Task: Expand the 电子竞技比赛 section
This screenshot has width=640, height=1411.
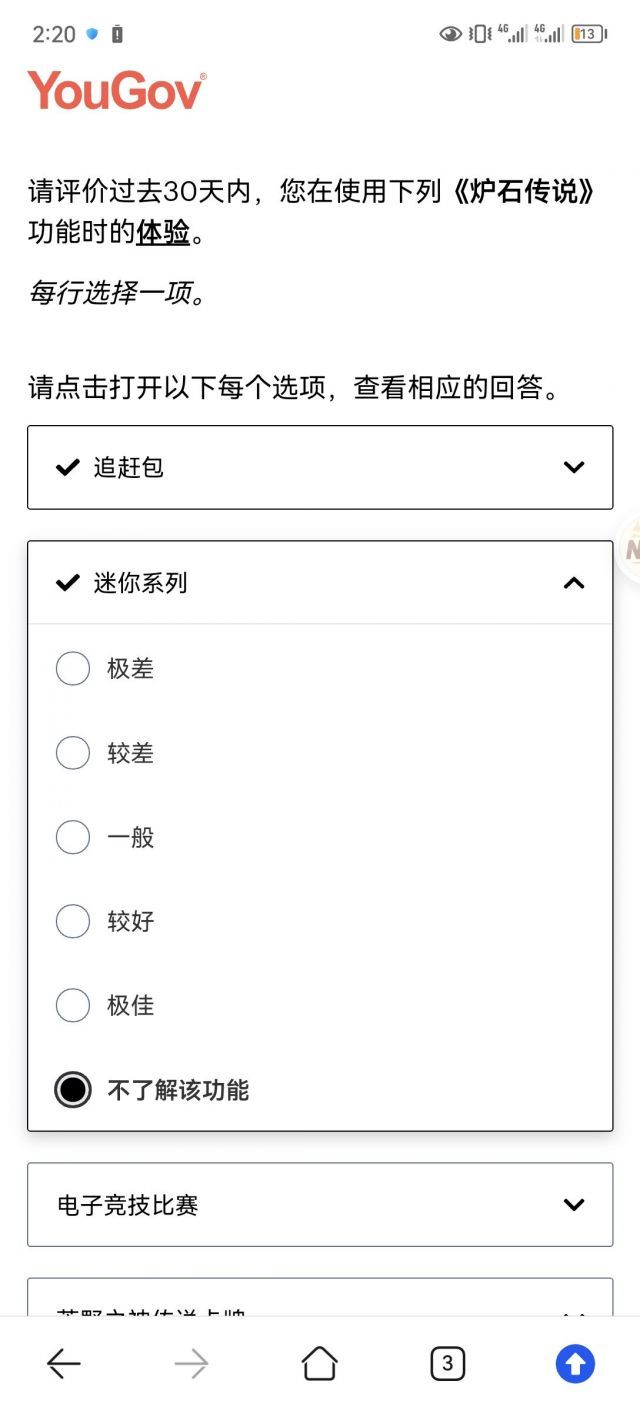Action: pyautogui.click(x=320, y=1205)
